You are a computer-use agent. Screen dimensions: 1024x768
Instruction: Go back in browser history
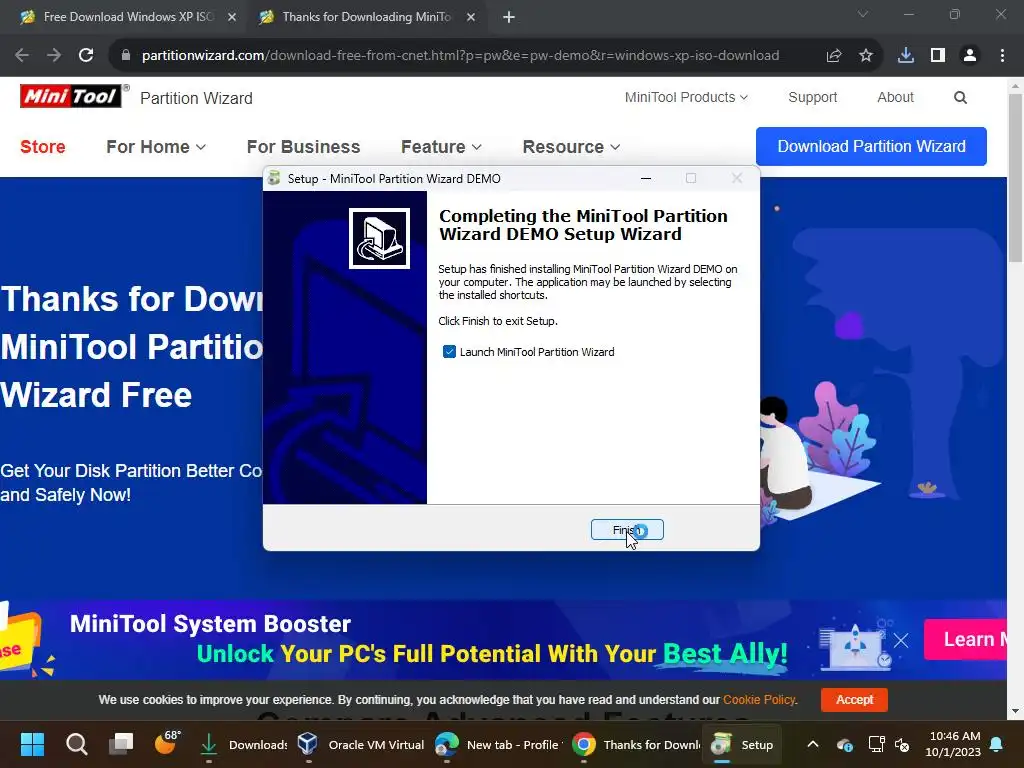22,56
